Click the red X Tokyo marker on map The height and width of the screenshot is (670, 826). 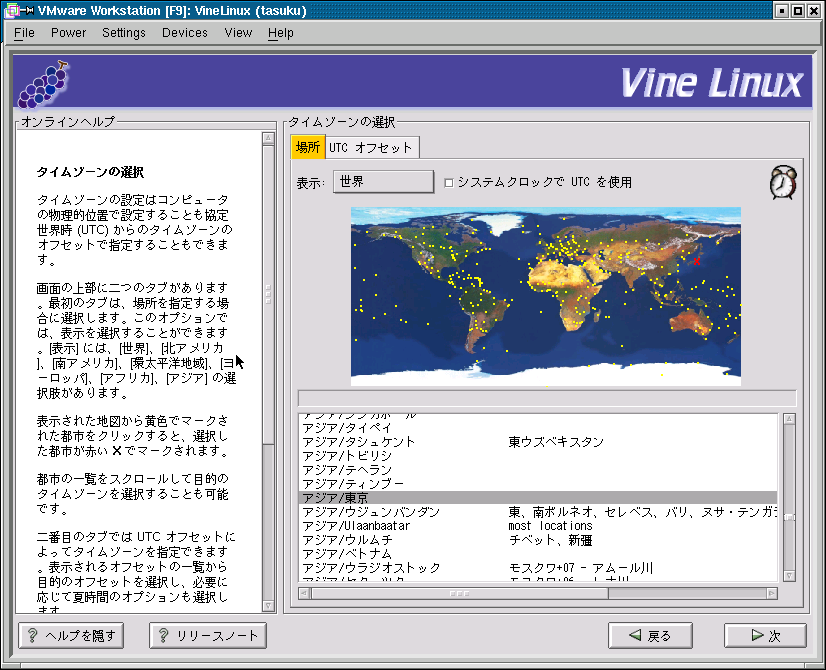point(696,261)
